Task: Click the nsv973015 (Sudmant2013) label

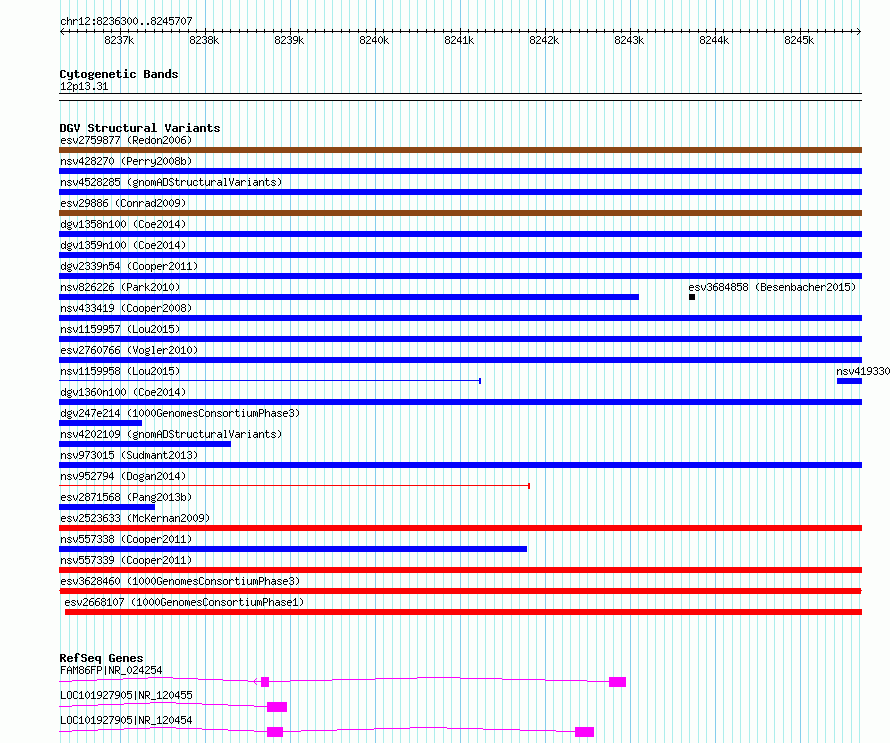Action: tap(129, 455)
